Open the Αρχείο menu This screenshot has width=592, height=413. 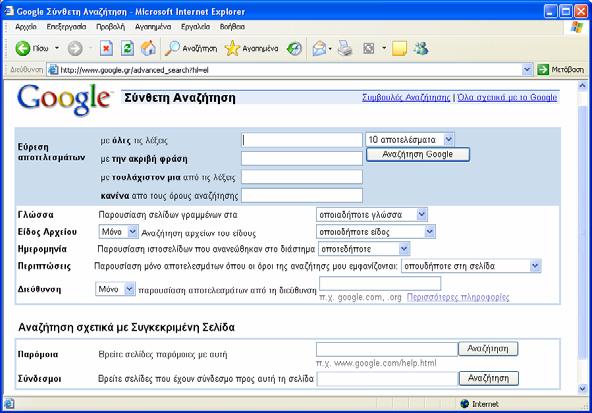(x=26, y=27)
